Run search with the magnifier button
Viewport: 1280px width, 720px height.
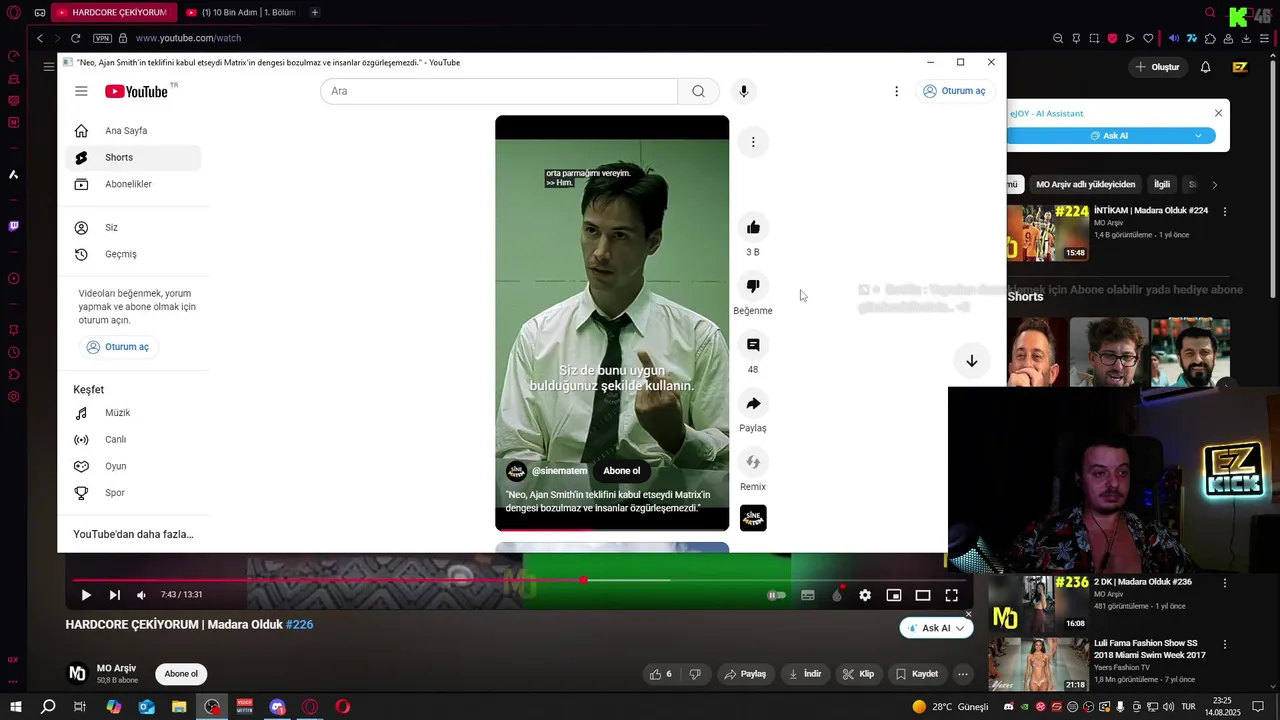pos(698,91)
